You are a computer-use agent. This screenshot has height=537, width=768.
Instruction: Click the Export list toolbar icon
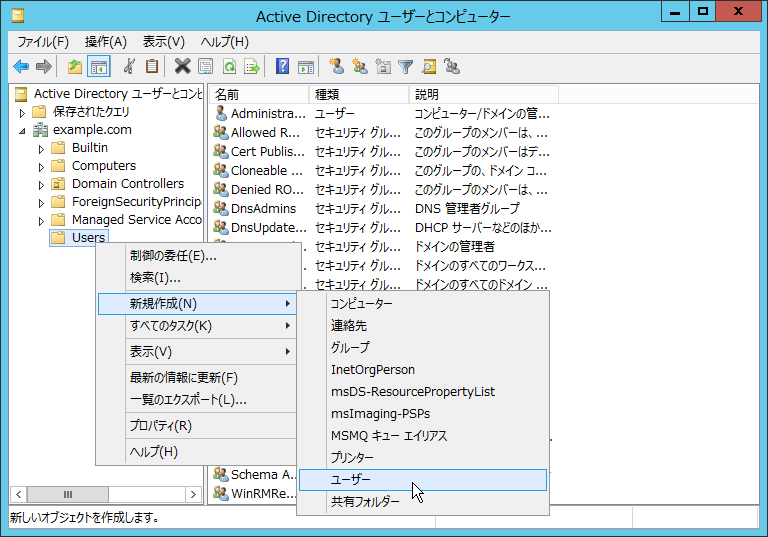(x=252, y=66)
